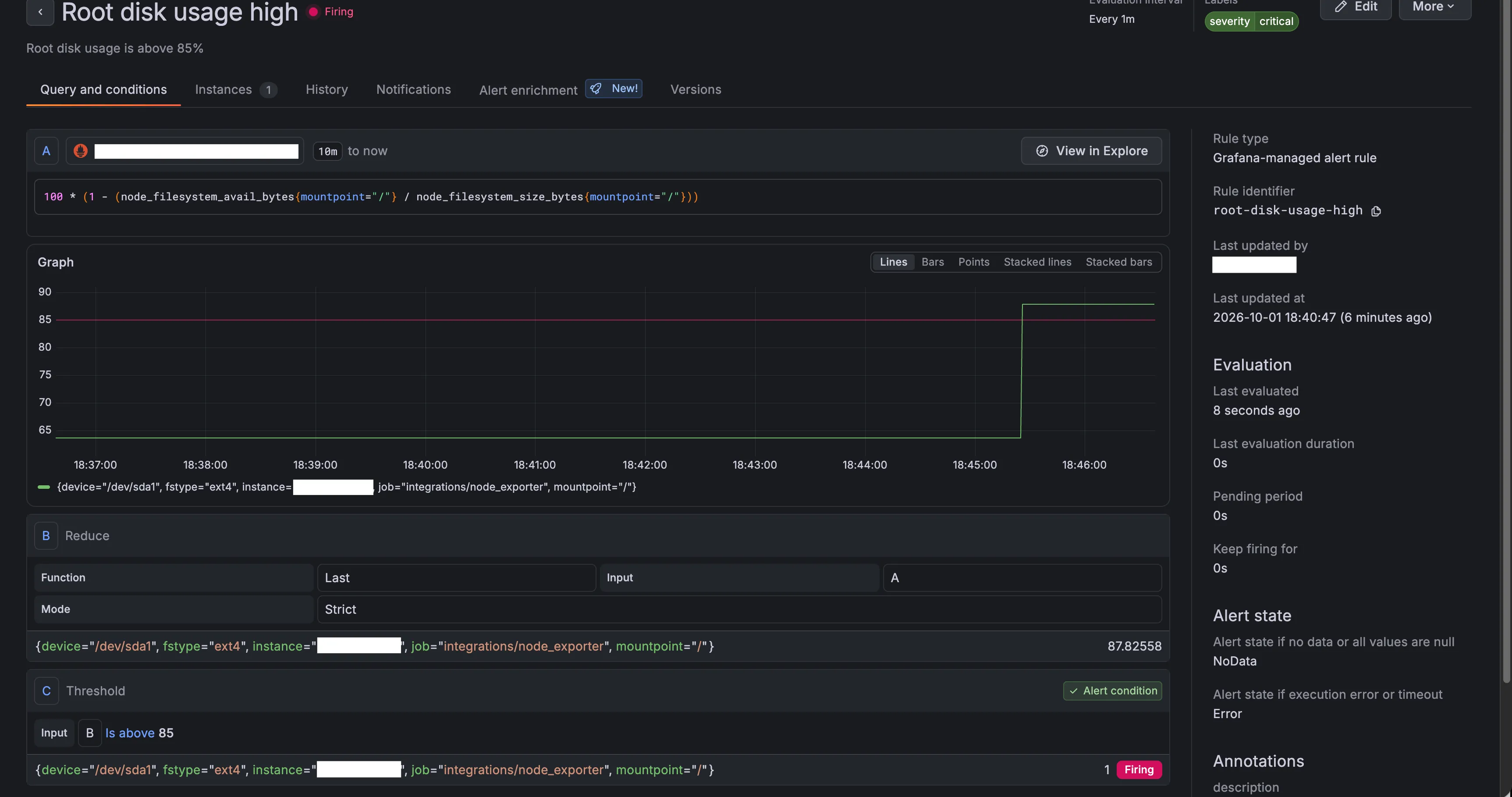Click the View in Explore button
Viewport: 1512px width, 797px height.
1091,151
